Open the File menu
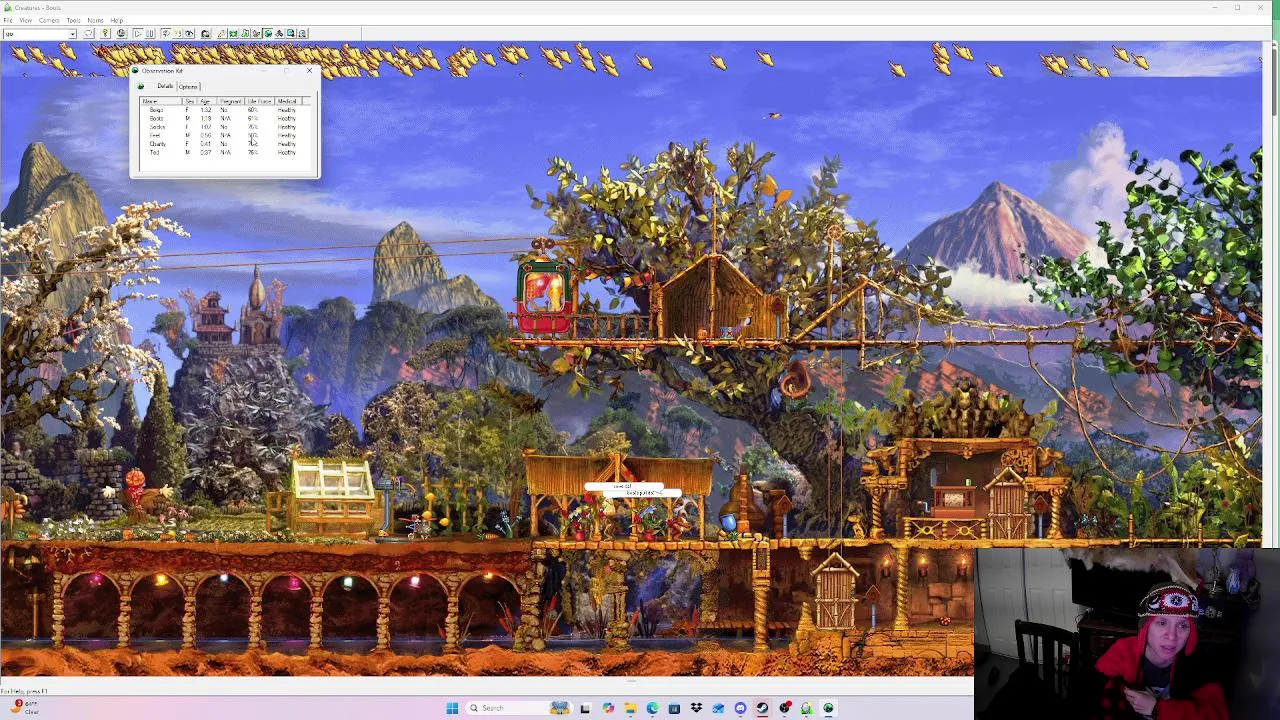The width and height of the screenshot is (1280, 720). point(7,20)
